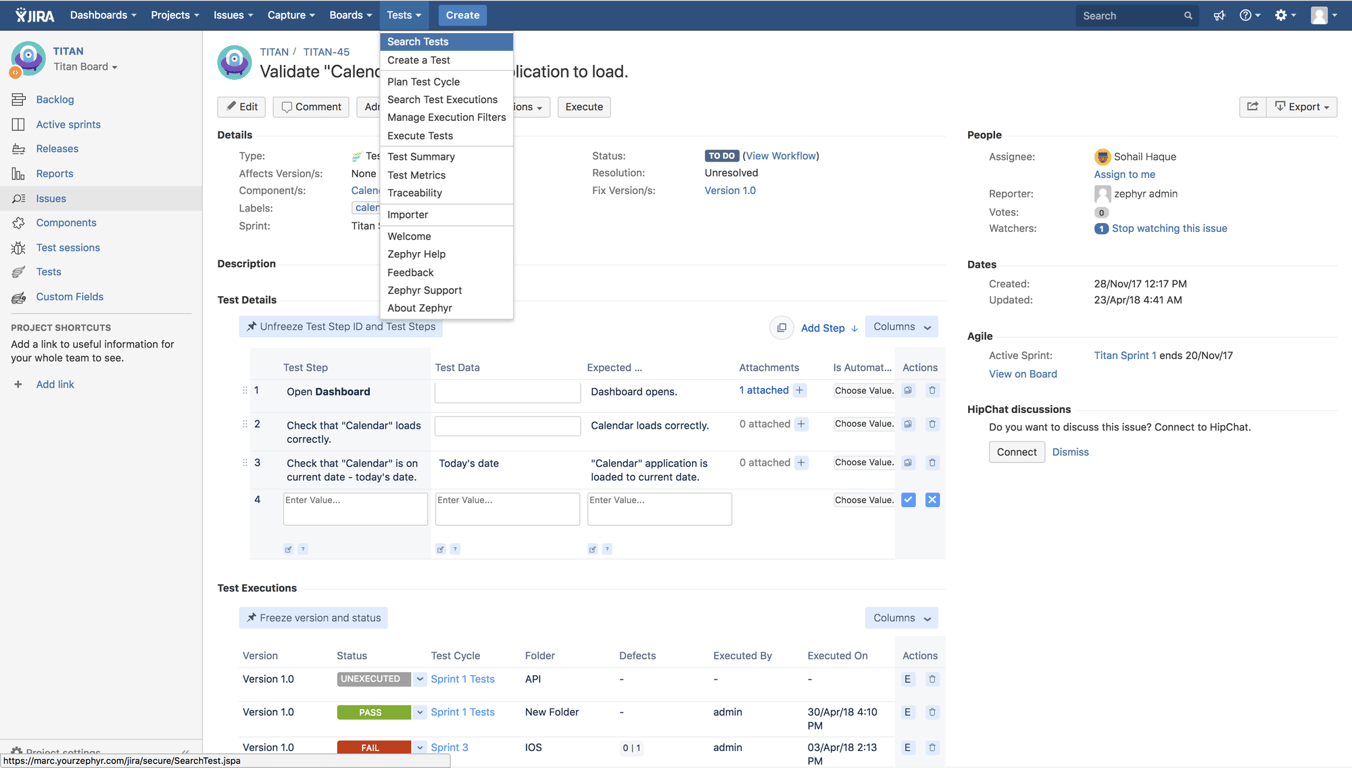This screenshot has height=768, width=1352.
Task: Open the settings gear menu
Action: tap(1285, 16)
